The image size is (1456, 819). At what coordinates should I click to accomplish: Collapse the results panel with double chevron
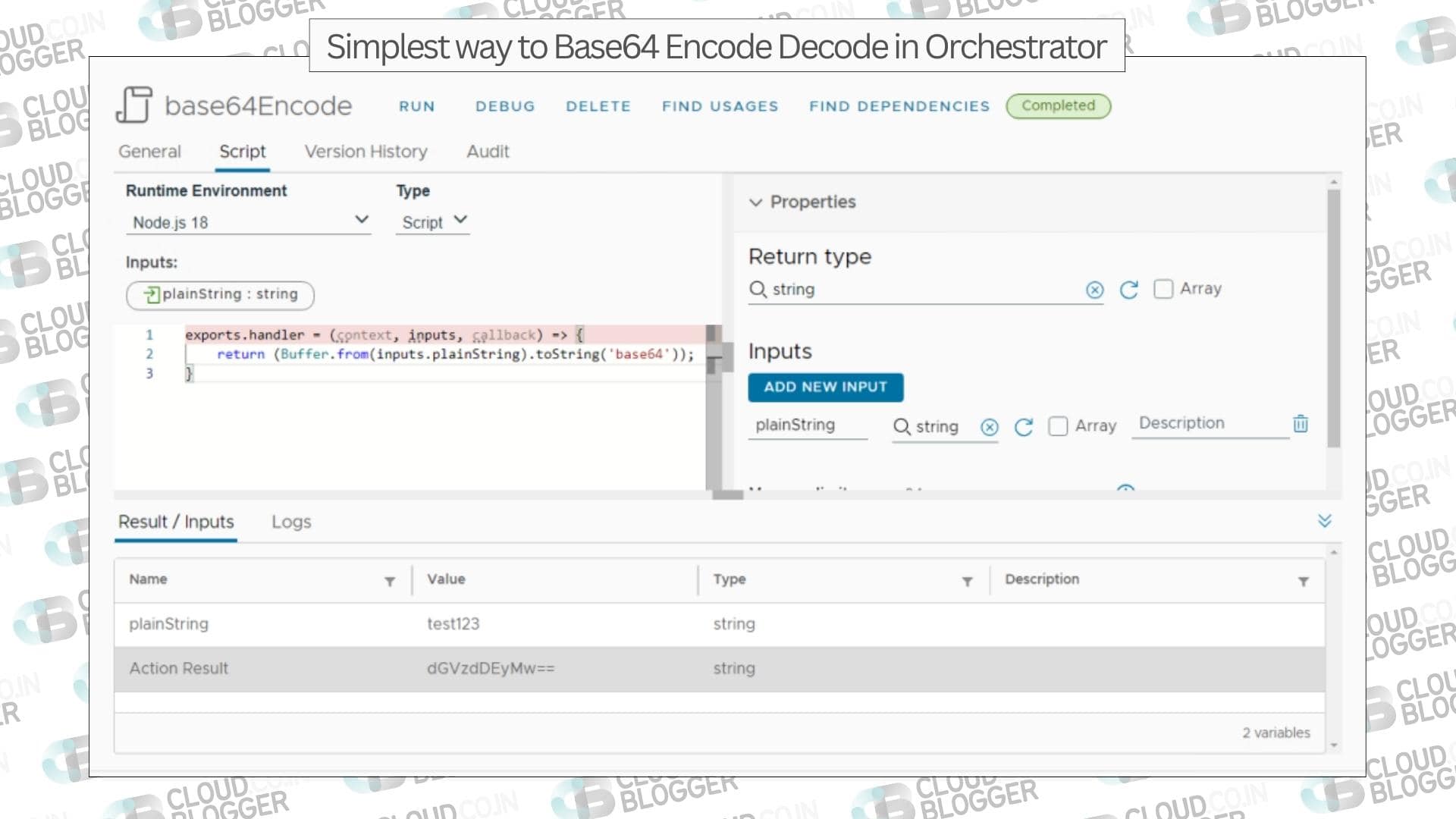pyautogui.click(x=1325, y=521)
